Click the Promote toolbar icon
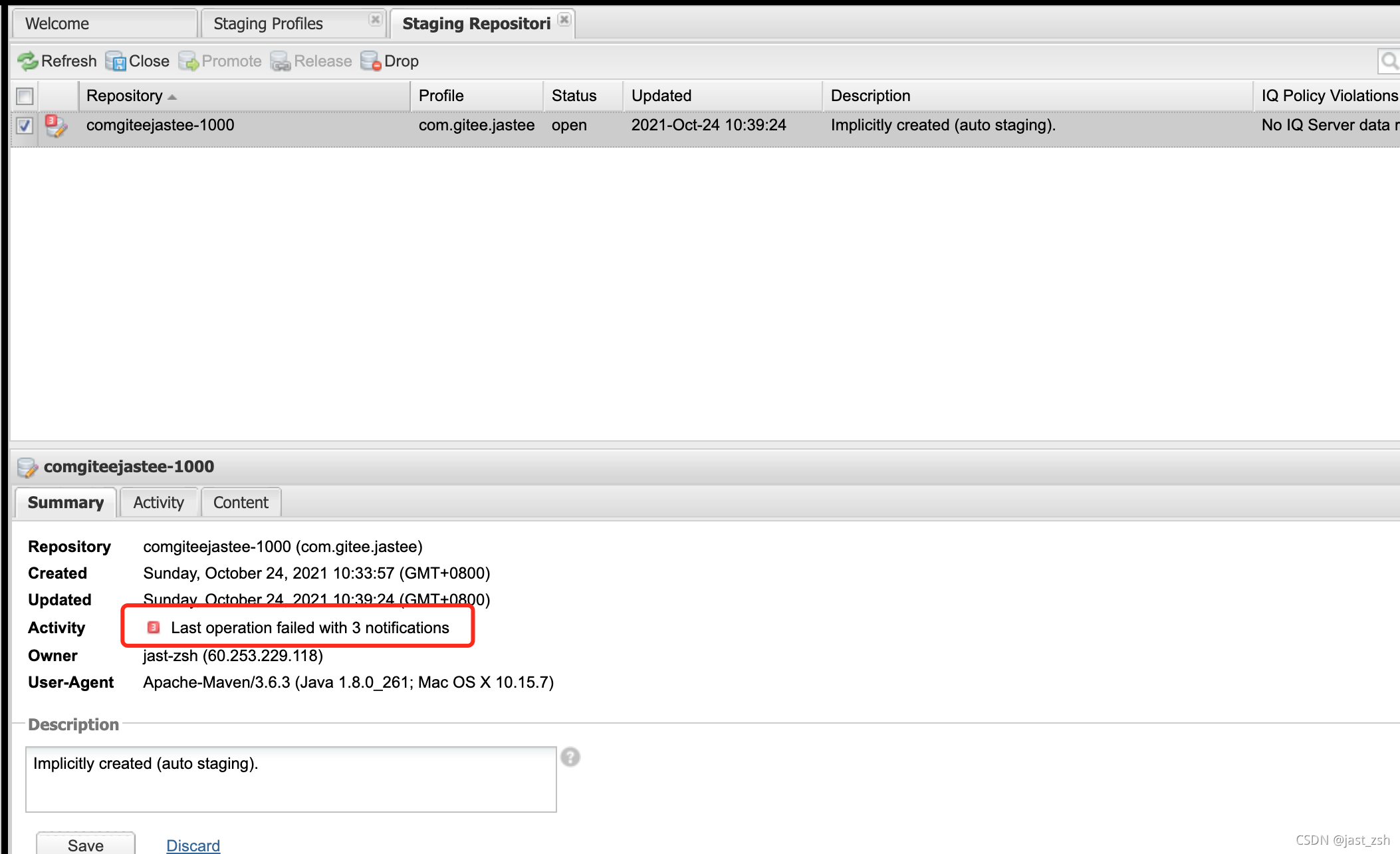The image size is (1400, 854). coord(189,61)
